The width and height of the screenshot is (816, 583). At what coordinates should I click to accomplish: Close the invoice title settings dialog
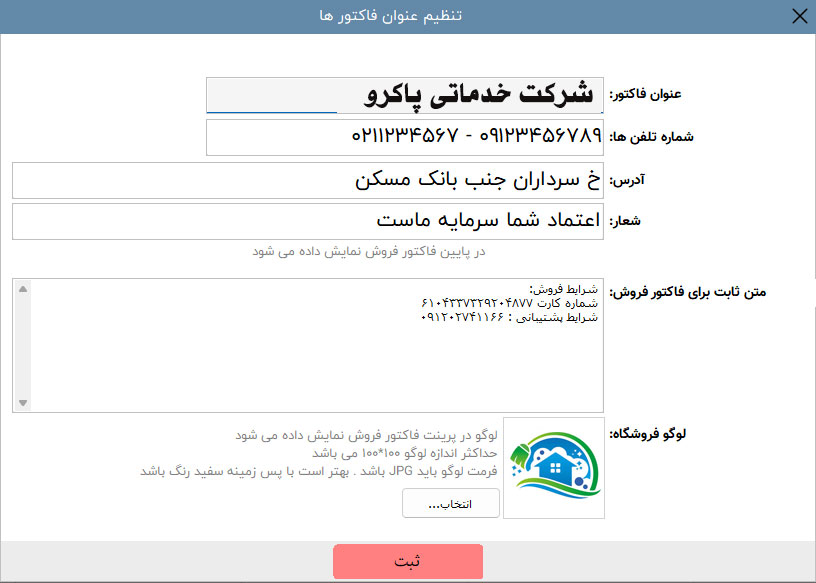point(799,16)
